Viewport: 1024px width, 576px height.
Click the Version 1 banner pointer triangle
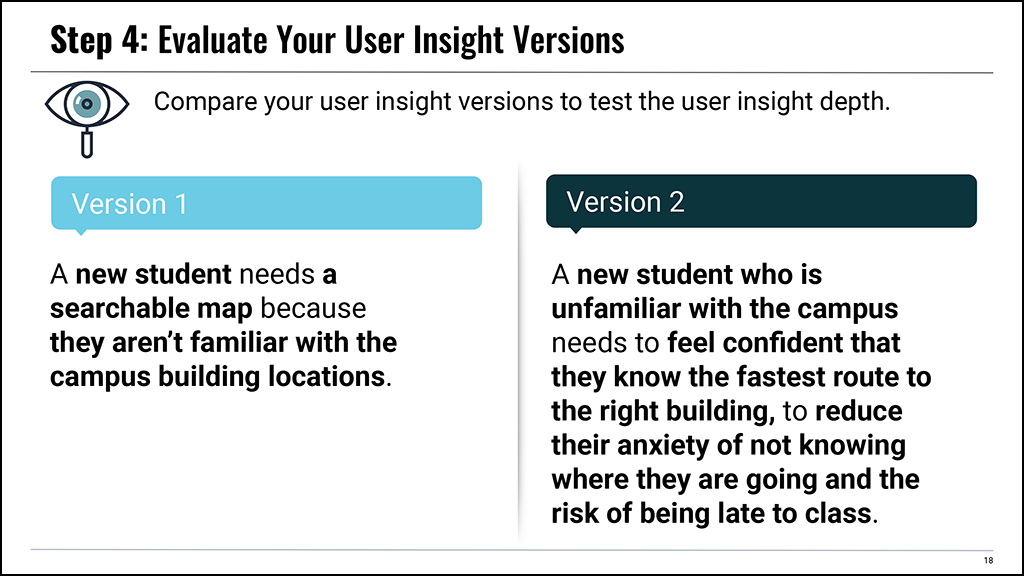point(81,232)
